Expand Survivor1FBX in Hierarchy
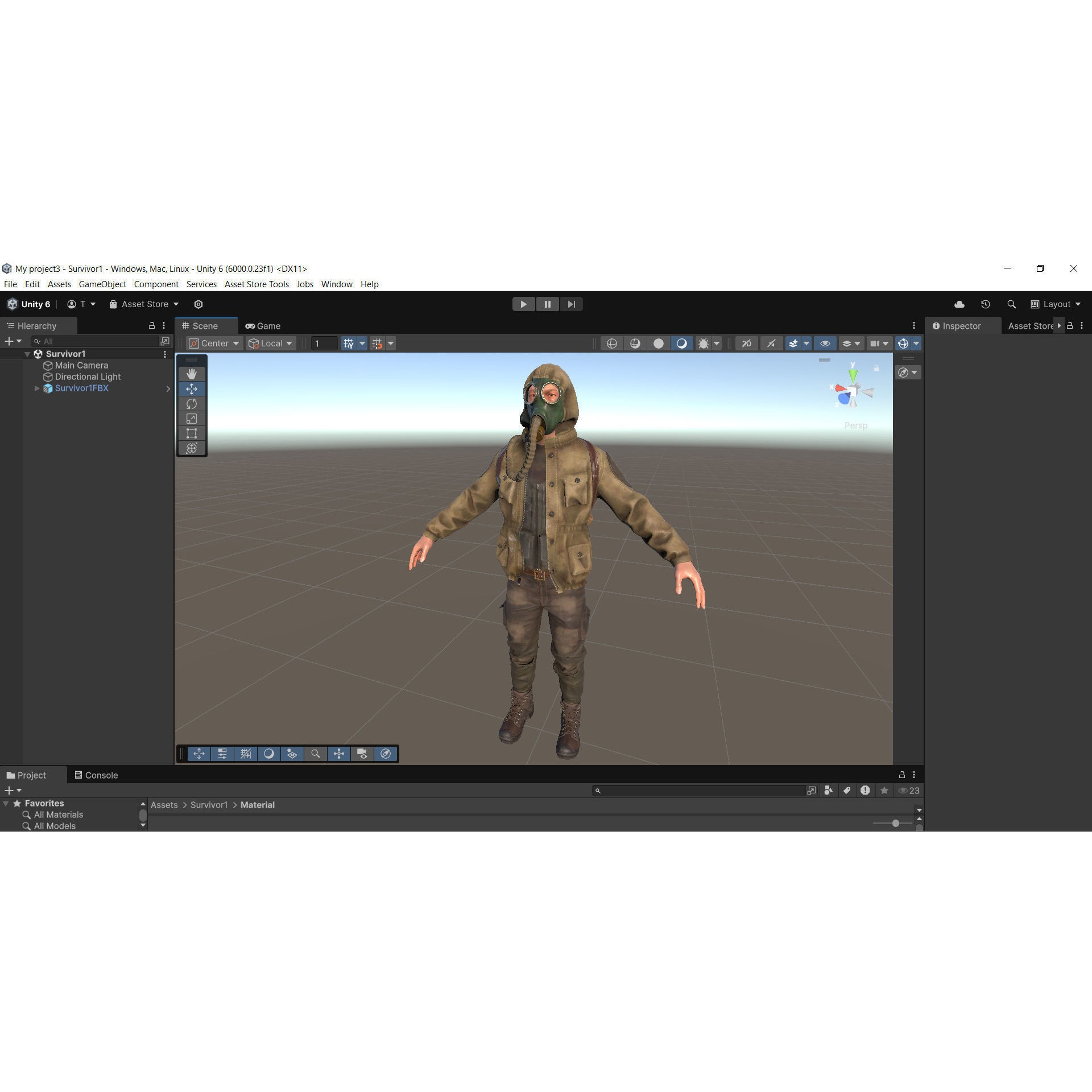 click(37, 388)
